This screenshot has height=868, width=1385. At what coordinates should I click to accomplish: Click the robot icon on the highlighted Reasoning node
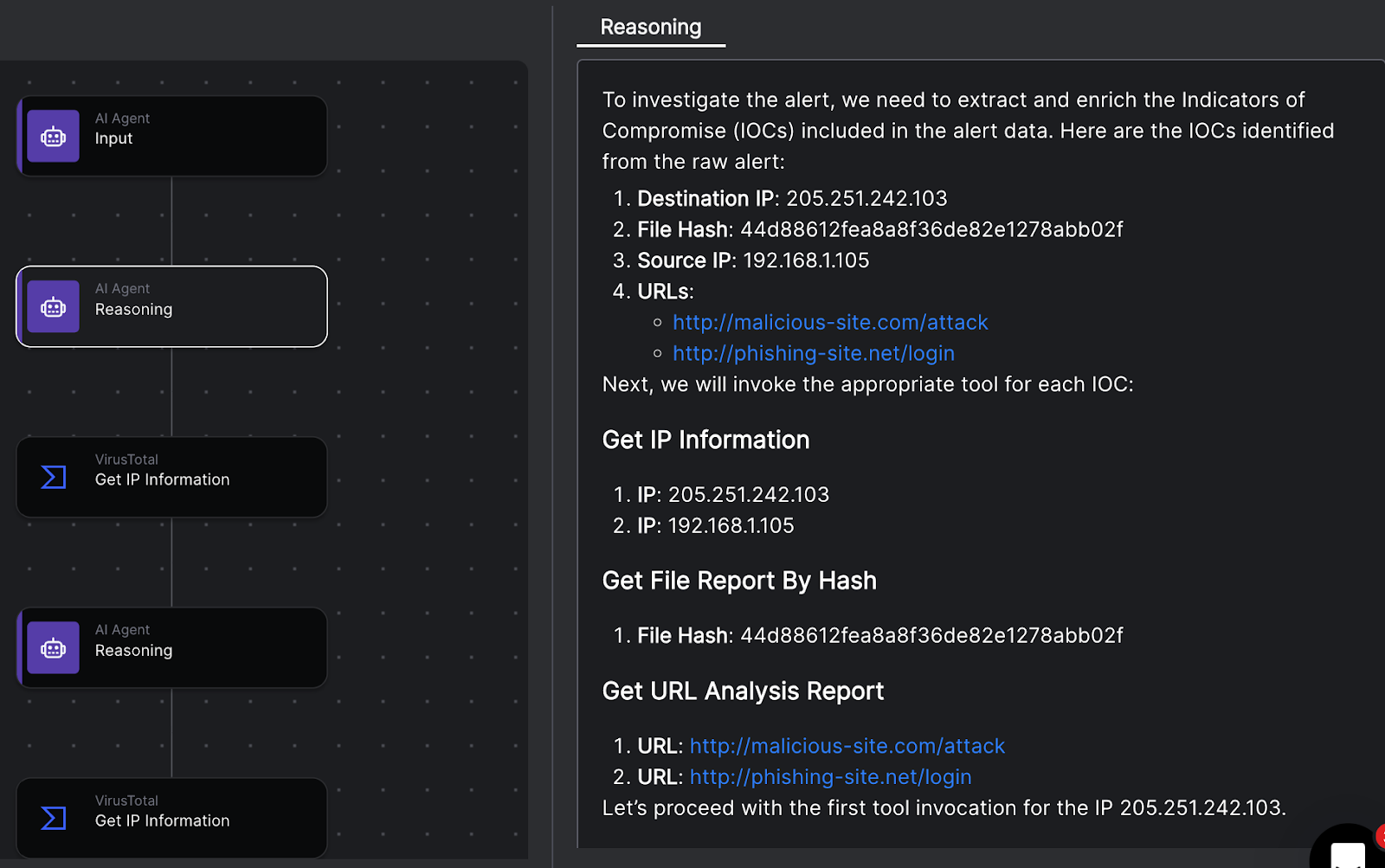(53, 307)
